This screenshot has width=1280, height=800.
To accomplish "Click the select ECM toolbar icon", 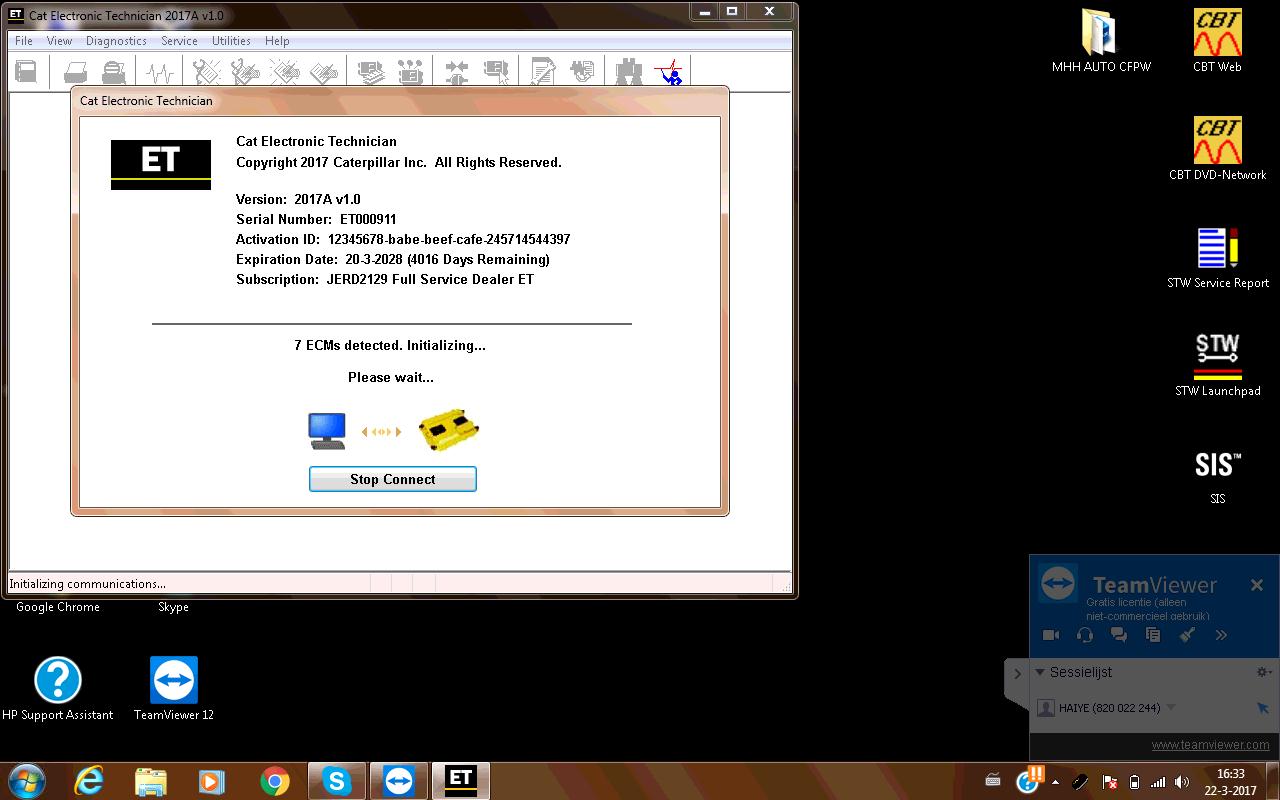I will (x=496, y=72).
